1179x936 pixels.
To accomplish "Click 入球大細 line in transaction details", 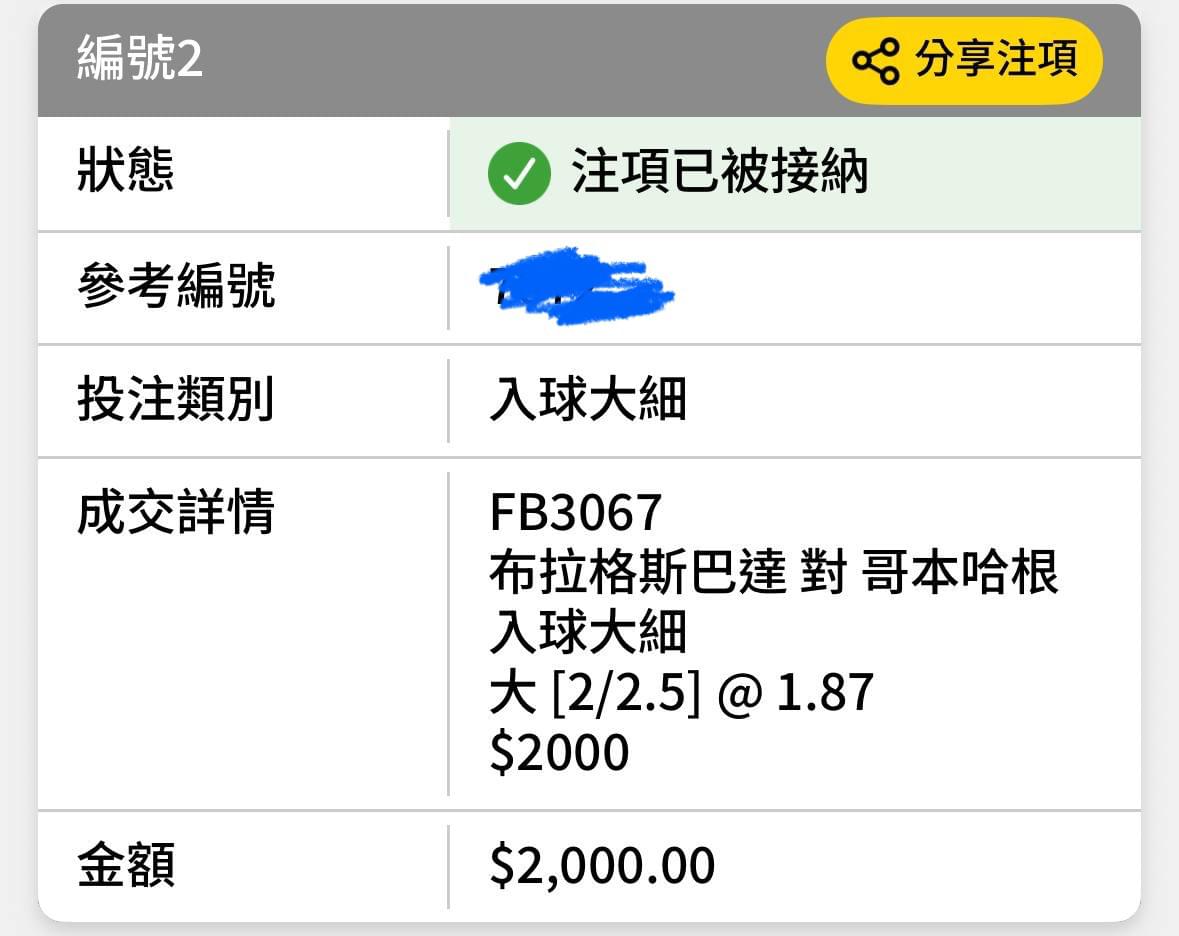I will pyautogui.click(x=588, y=632).
